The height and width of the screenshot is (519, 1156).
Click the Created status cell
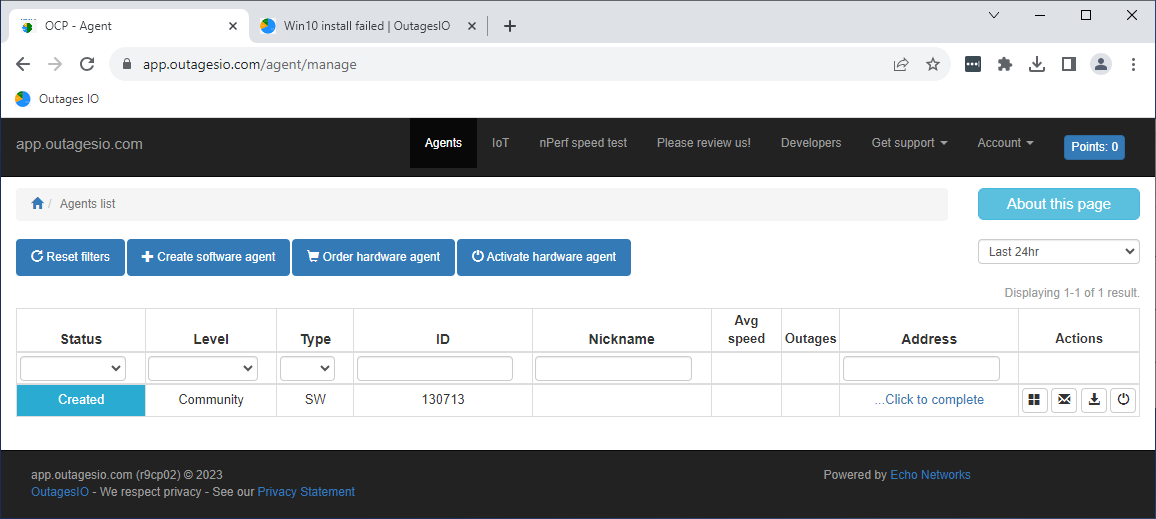(81, 400)
